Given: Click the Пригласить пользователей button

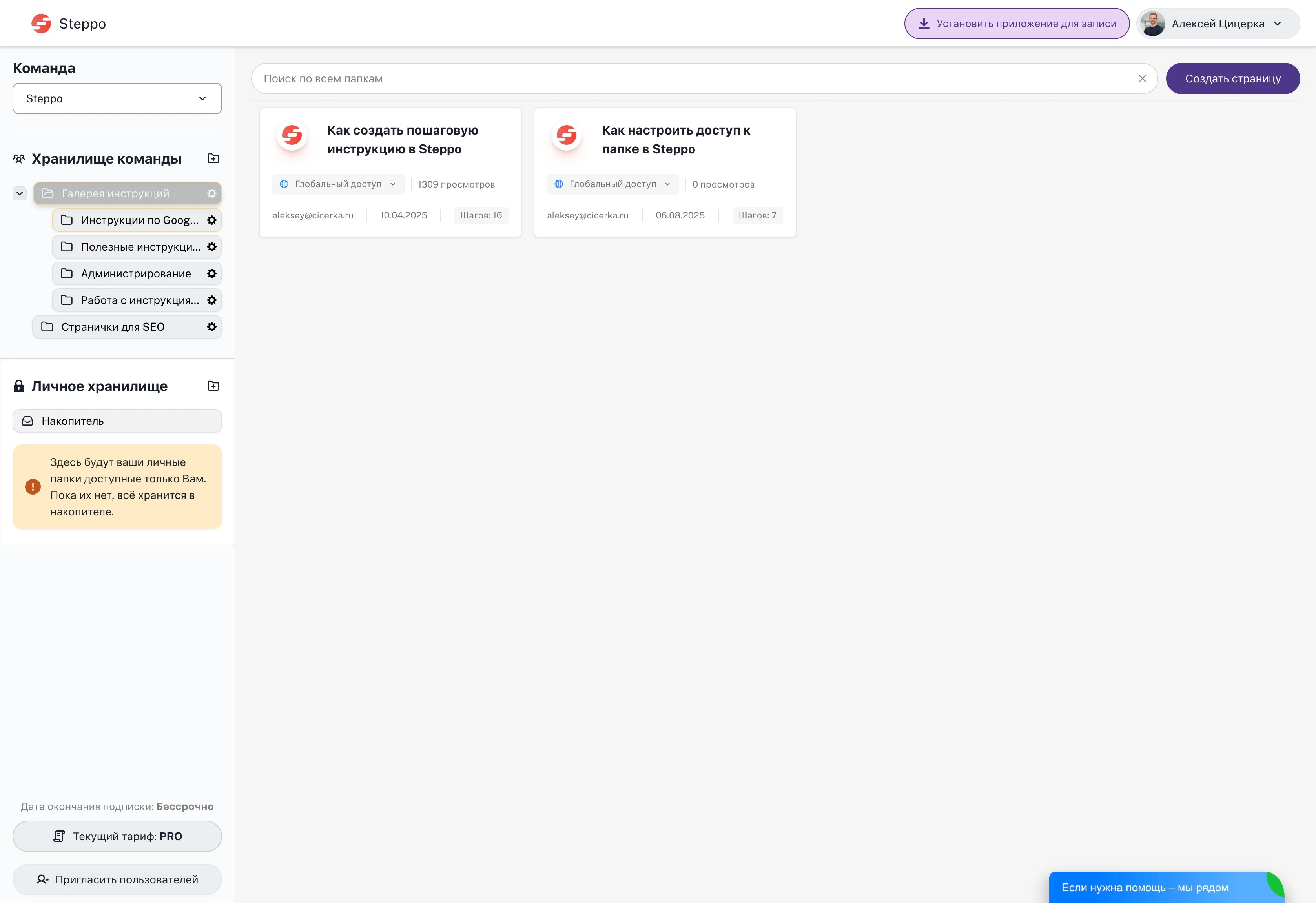Looking at the screenshot, I should point(117,879).
